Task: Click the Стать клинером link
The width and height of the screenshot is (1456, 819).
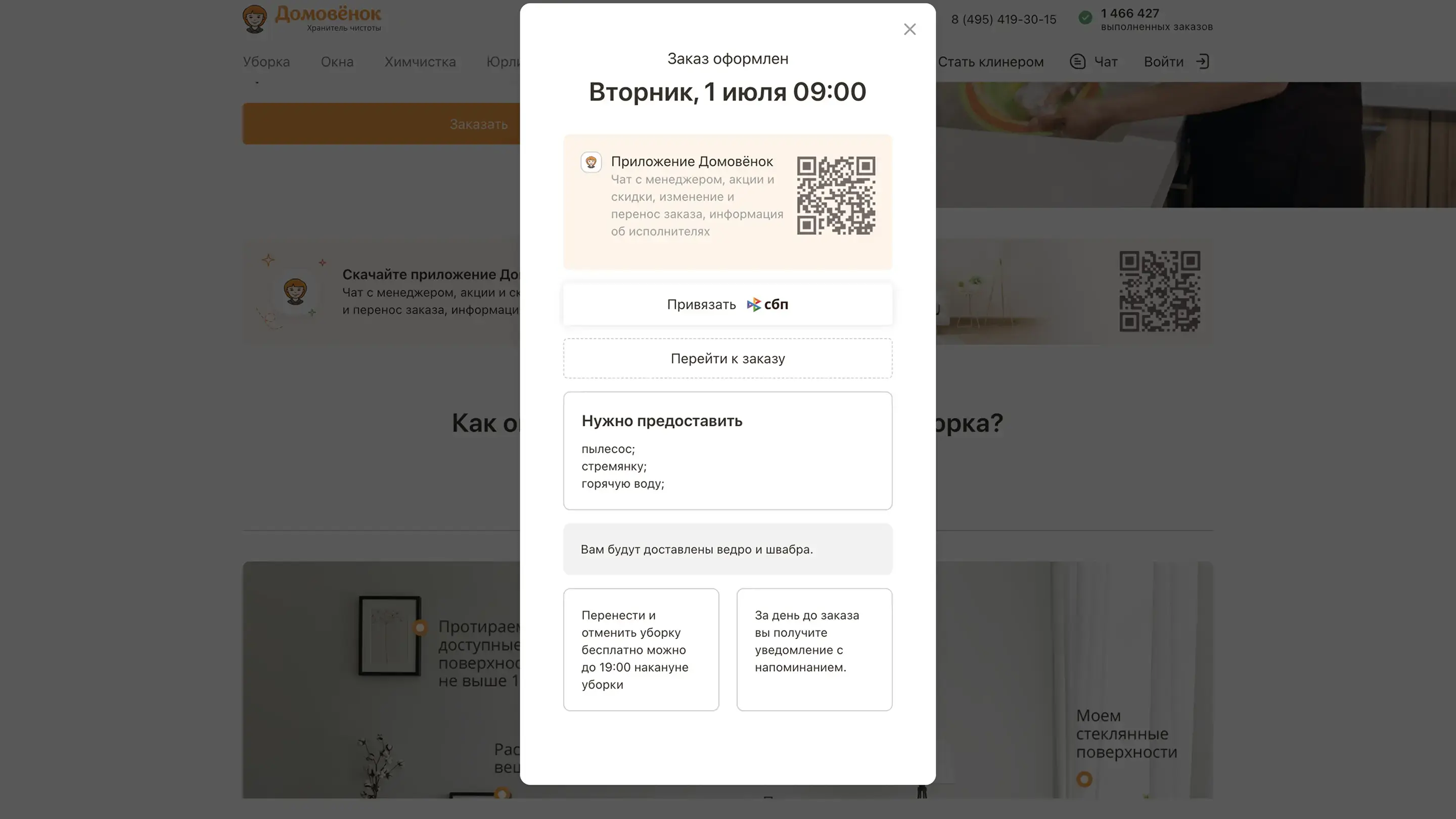Action: point(990,62)
